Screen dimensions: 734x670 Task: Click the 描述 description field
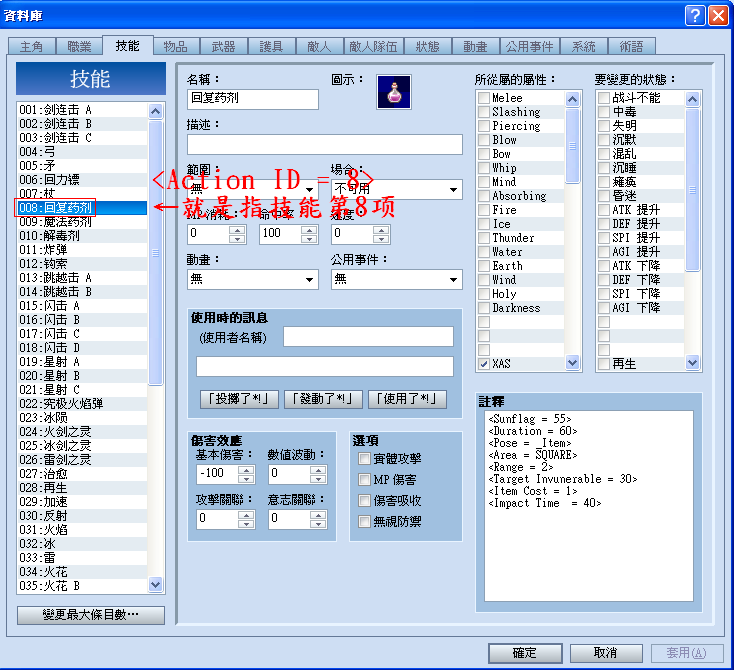point(324,144)
